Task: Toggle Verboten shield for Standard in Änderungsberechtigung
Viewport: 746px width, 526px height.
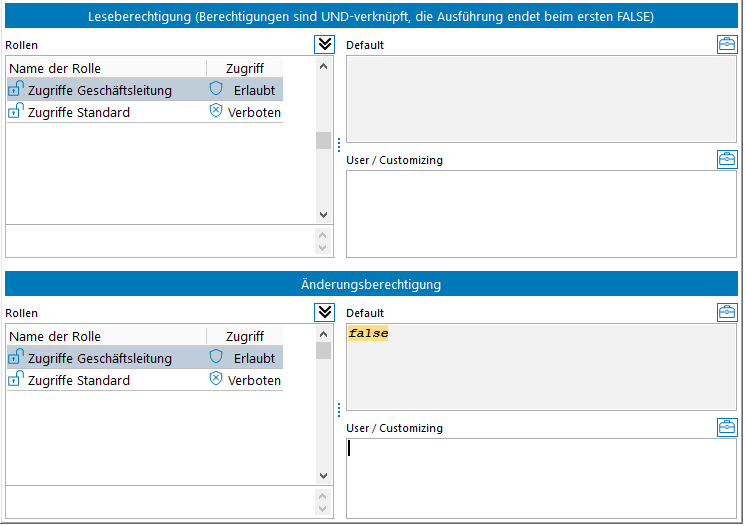Action: click(x=216, y=380)
